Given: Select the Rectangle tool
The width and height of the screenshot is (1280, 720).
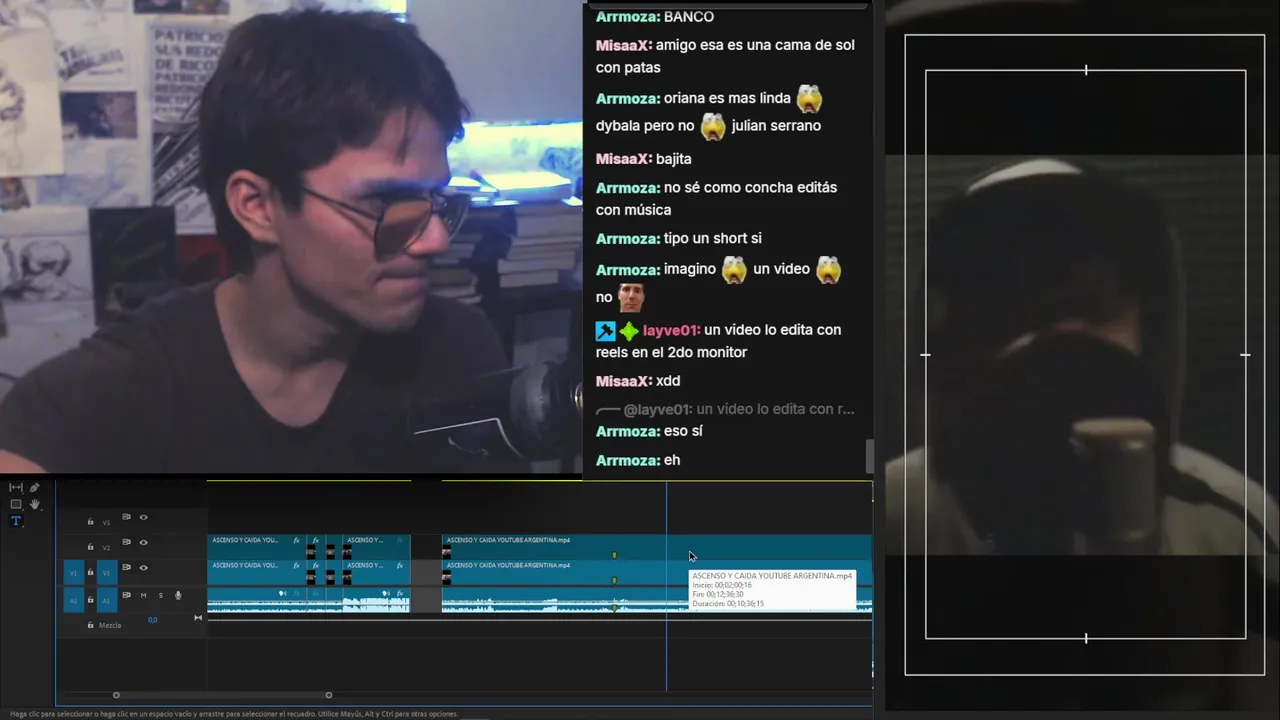Looking at the screenshot, I should pos(16,504).
